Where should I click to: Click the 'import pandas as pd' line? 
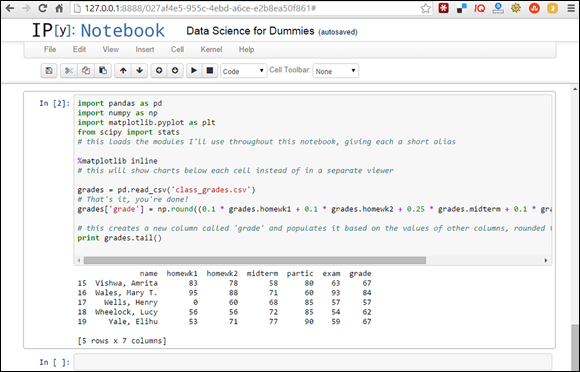pyautogui.click(x=120, y=103)
